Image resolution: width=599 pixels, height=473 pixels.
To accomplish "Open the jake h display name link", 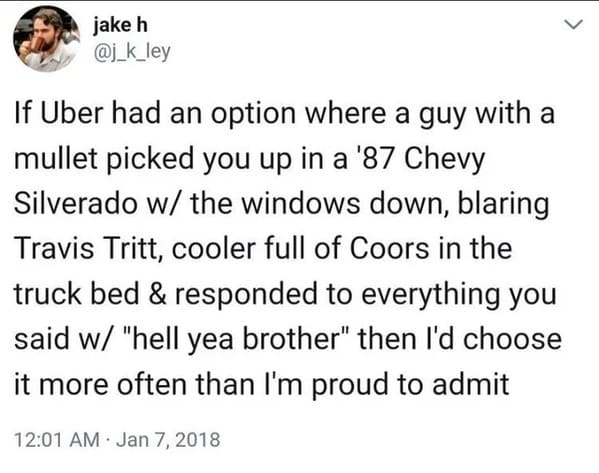I will pyautogui.click(x=120, y=26).
